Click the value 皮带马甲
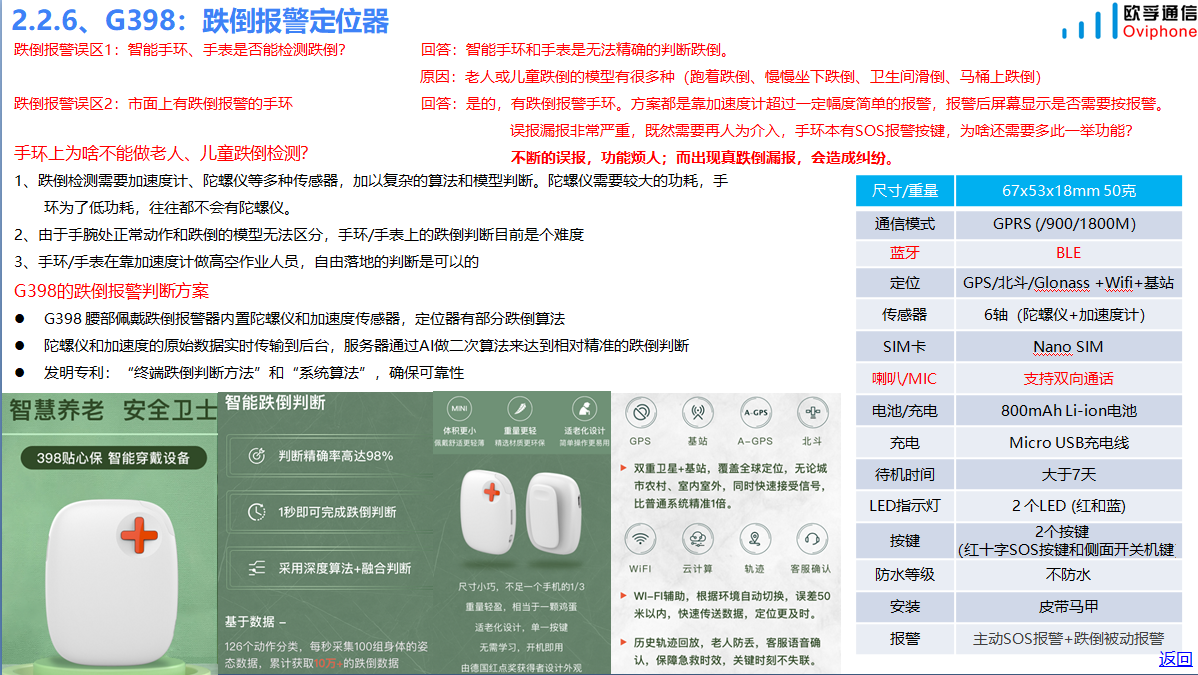The width and height of the screenshot is (1198, 675). (1068, 607)
